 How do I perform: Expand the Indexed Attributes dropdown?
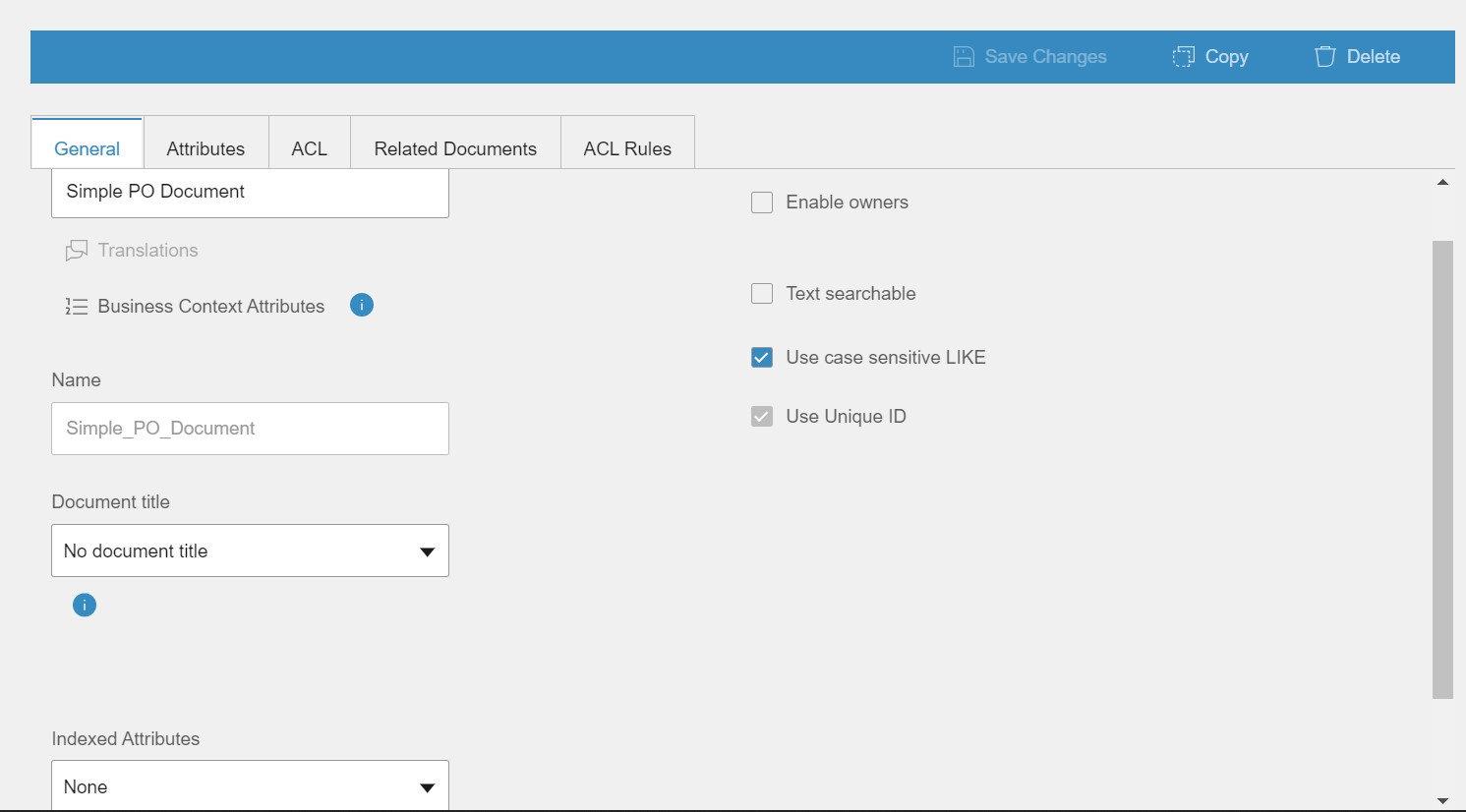click(250, 786)
